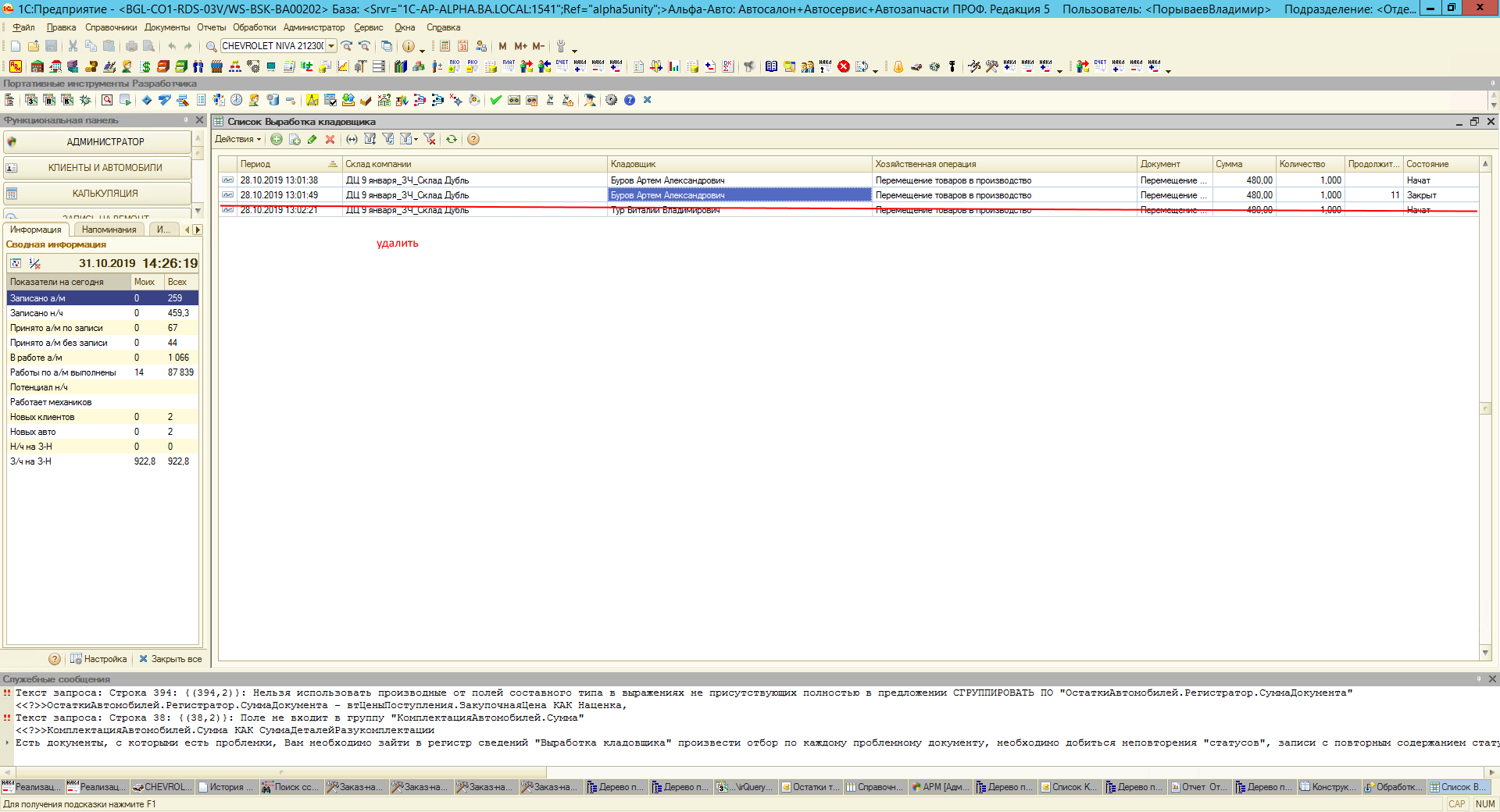Switch to the Напоминания tab

109,230
